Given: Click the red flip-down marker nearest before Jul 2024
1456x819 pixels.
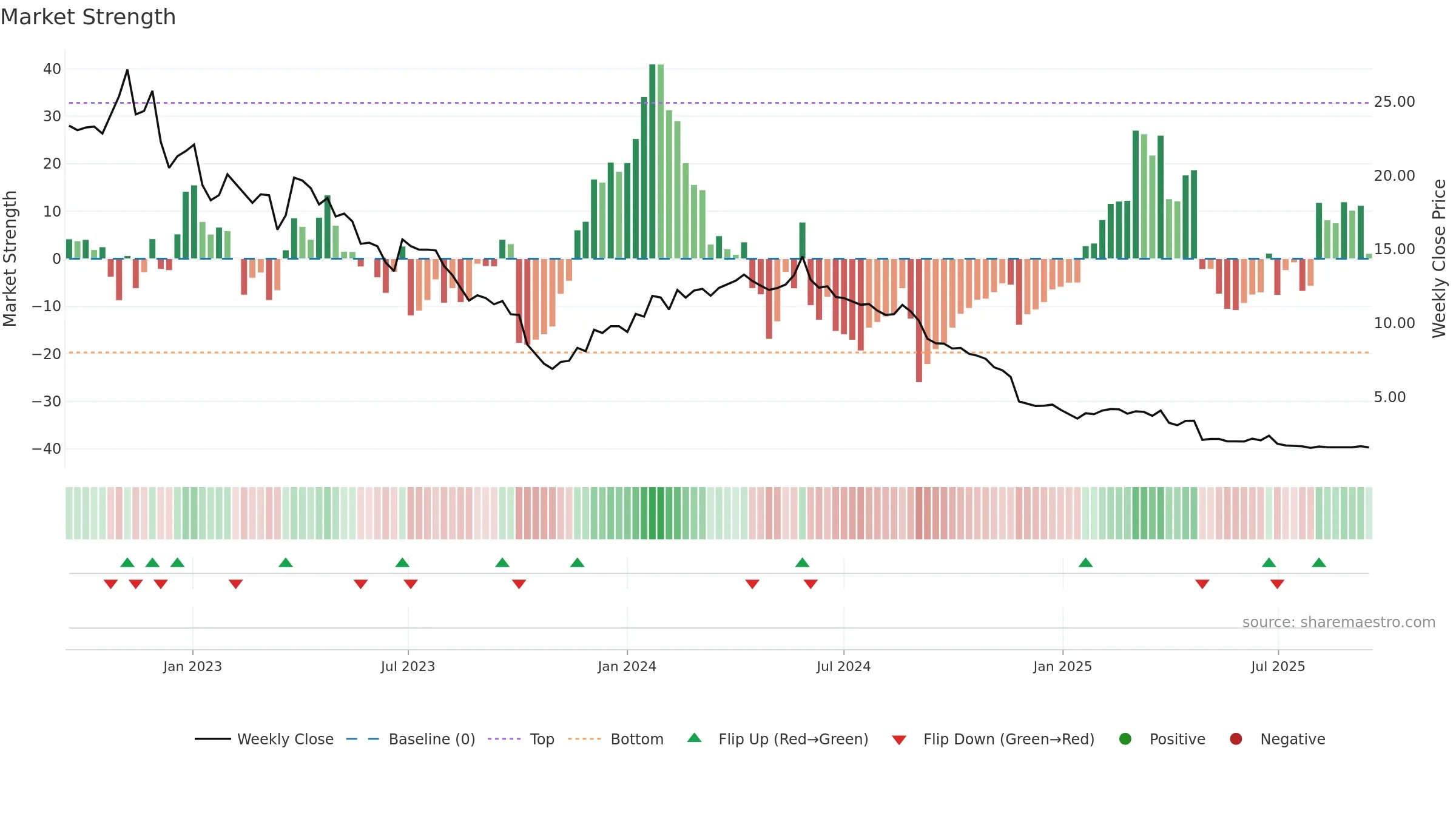Looking at the screenshot, I should [x=811, y=584].
